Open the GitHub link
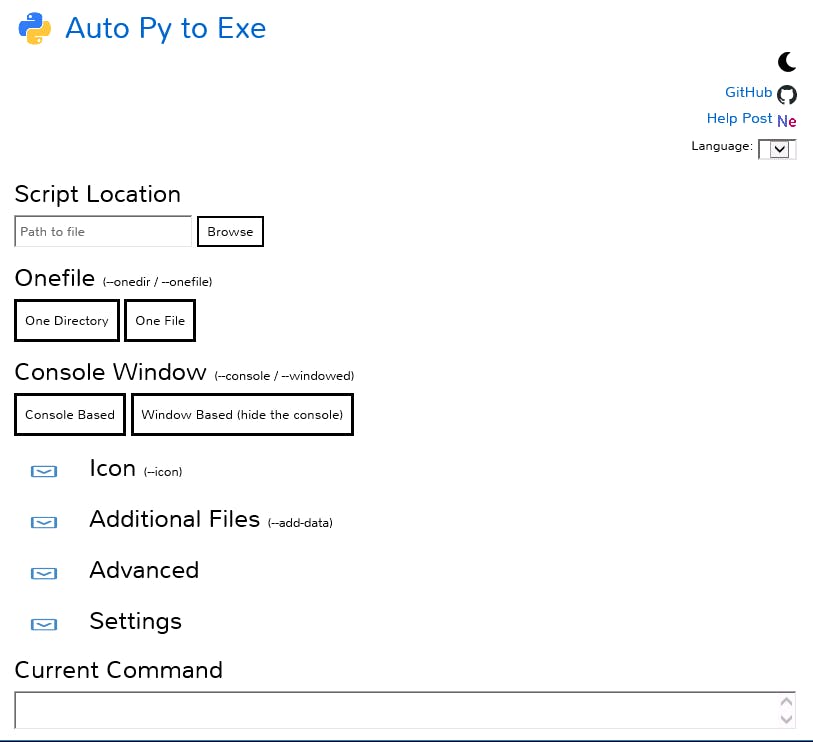This screenshot has width=813, height=742. pos(748,92)
